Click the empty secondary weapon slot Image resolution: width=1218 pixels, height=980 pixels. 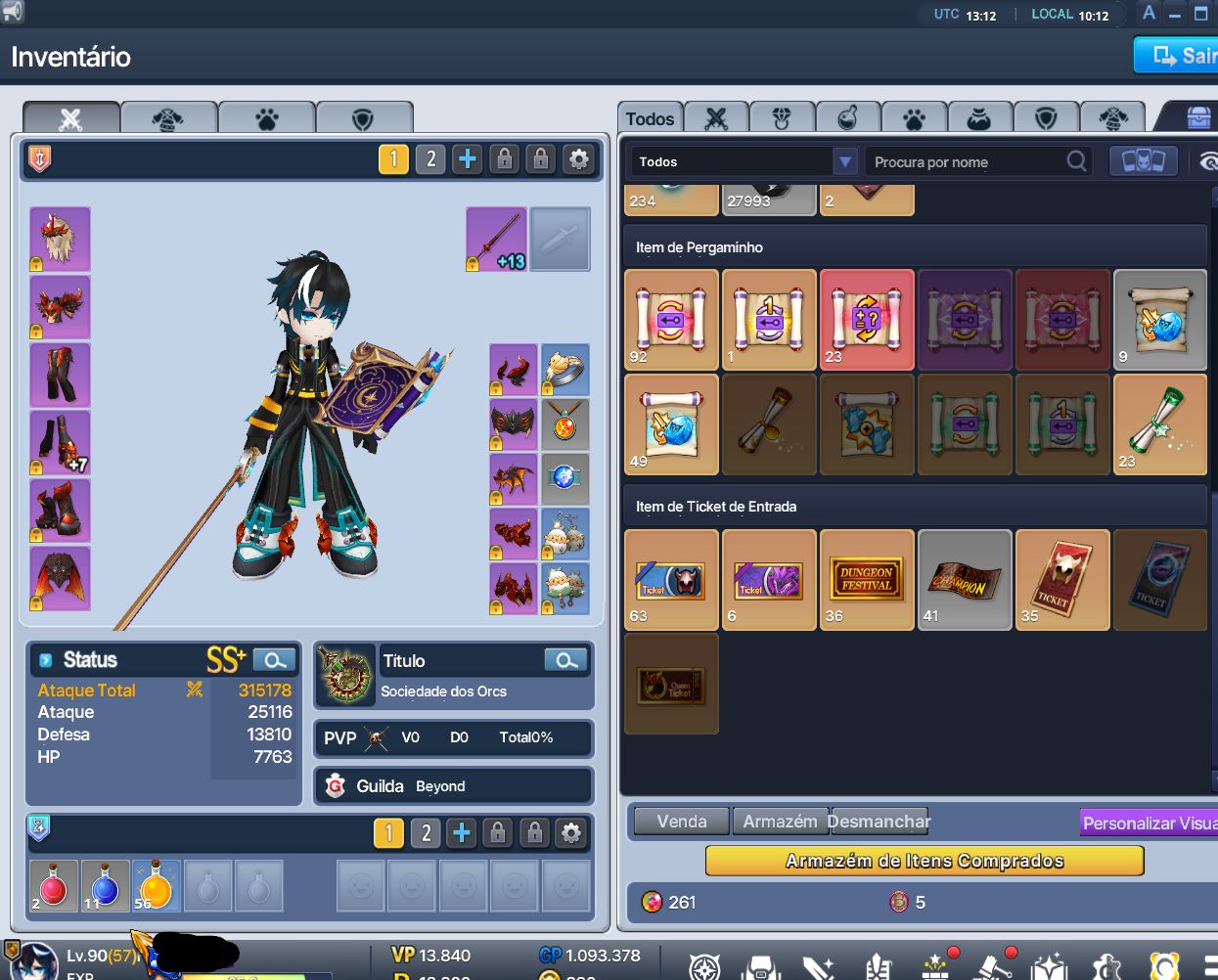[x=560, y=239]
